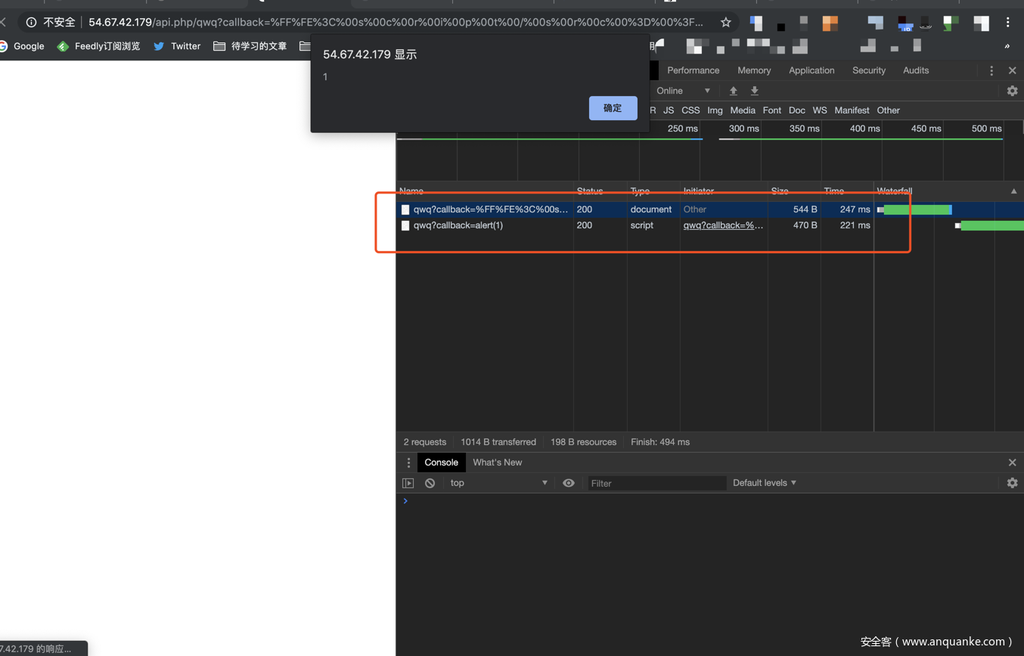Image resolution: width=1024 pixels, height=656 pixels.
Task: Click the 确定 button in alert dialog
Action: click(612, 108)
